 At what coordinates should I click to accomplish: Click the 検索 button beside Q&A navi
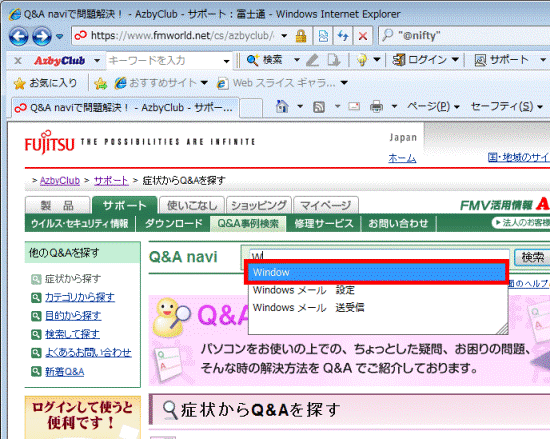[x=532, y=257]
